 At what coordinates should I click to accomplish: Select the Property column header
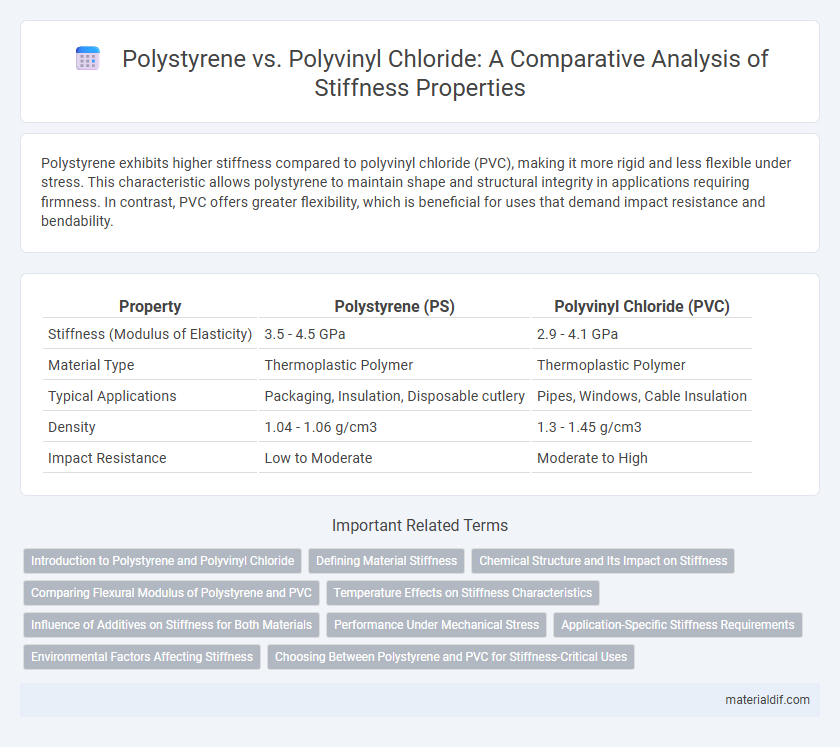[x=150, y=306]
